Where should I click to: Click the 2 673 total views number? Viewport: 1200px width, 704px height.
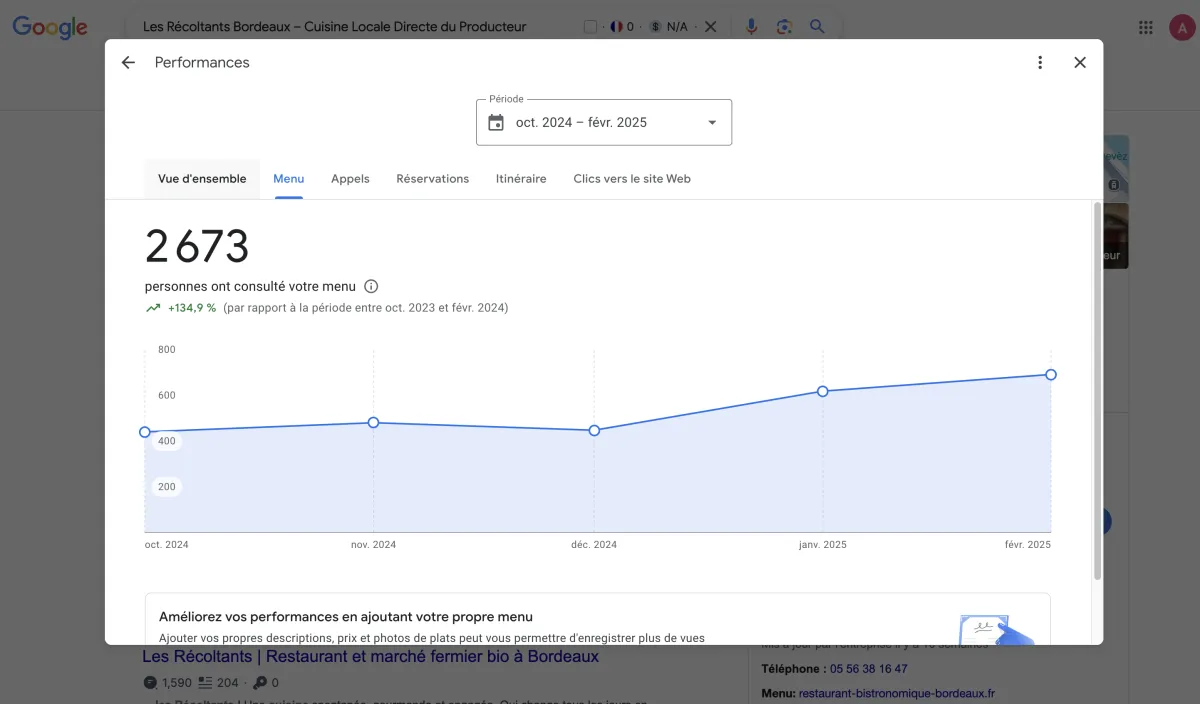tap(197, 246)
